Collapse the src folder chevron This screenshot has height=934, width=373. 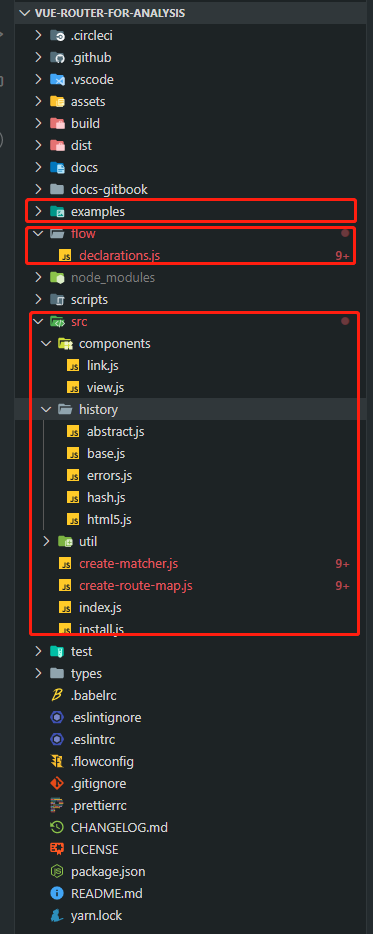pyautogui.click(x=38, y=322)
